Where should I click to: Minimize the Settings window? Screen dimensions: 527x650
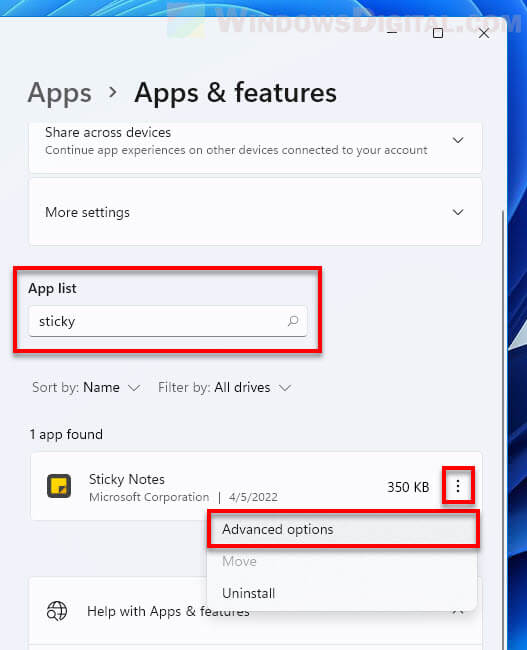coord(392,33)
